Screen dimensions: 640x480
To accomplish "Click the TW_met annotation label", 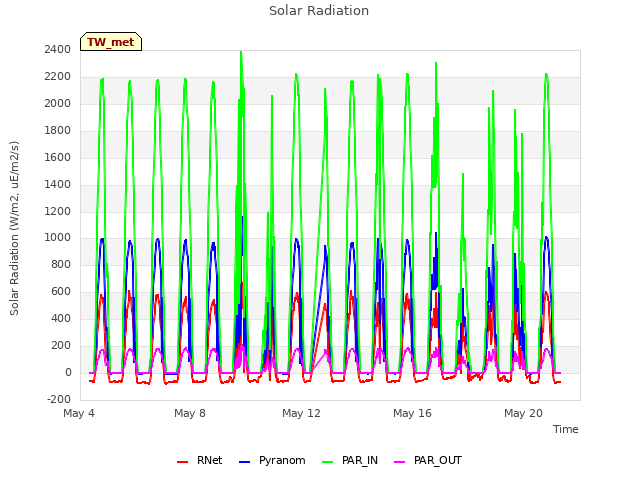I will tap(111, 42).
